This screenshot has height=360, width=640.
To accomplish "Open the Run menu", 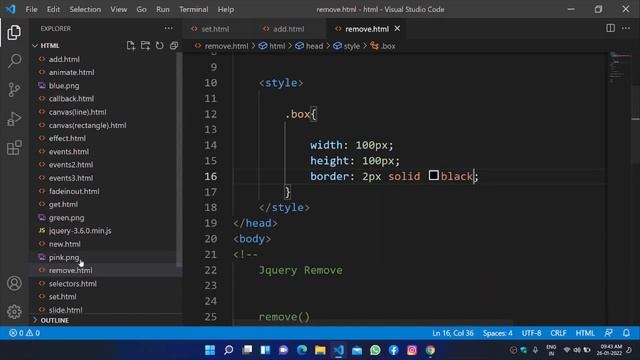I will 162,9.
